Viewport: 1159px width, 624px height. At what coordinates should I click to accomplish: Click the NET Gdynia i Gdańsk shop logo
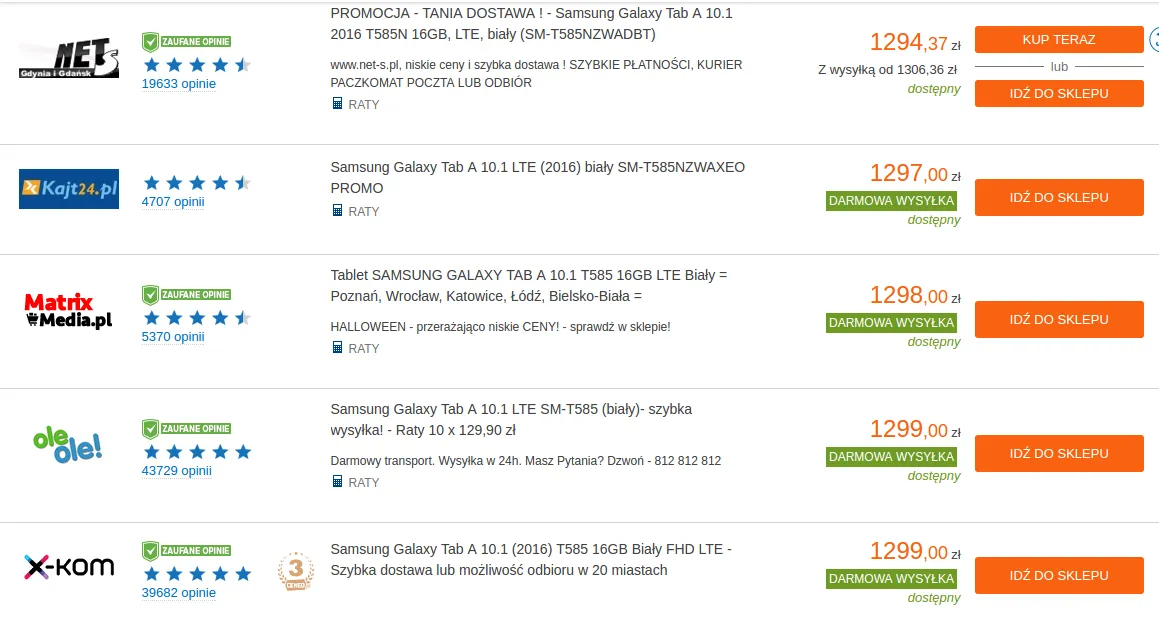pyautogui.click(x=69, y=59)
